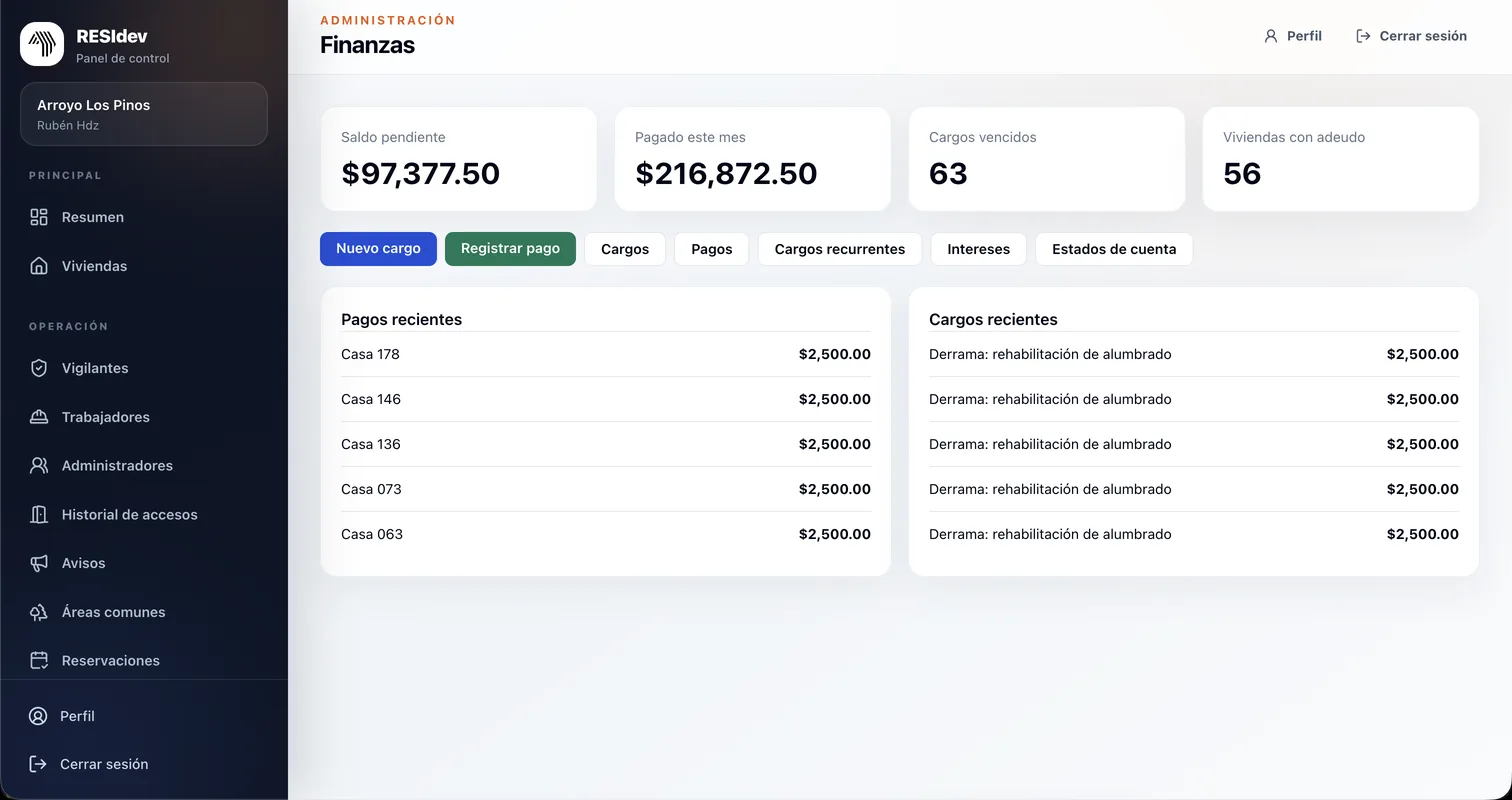Open Resumen via its grid icon
1512x800 pixels.
[x=39, y=217]
